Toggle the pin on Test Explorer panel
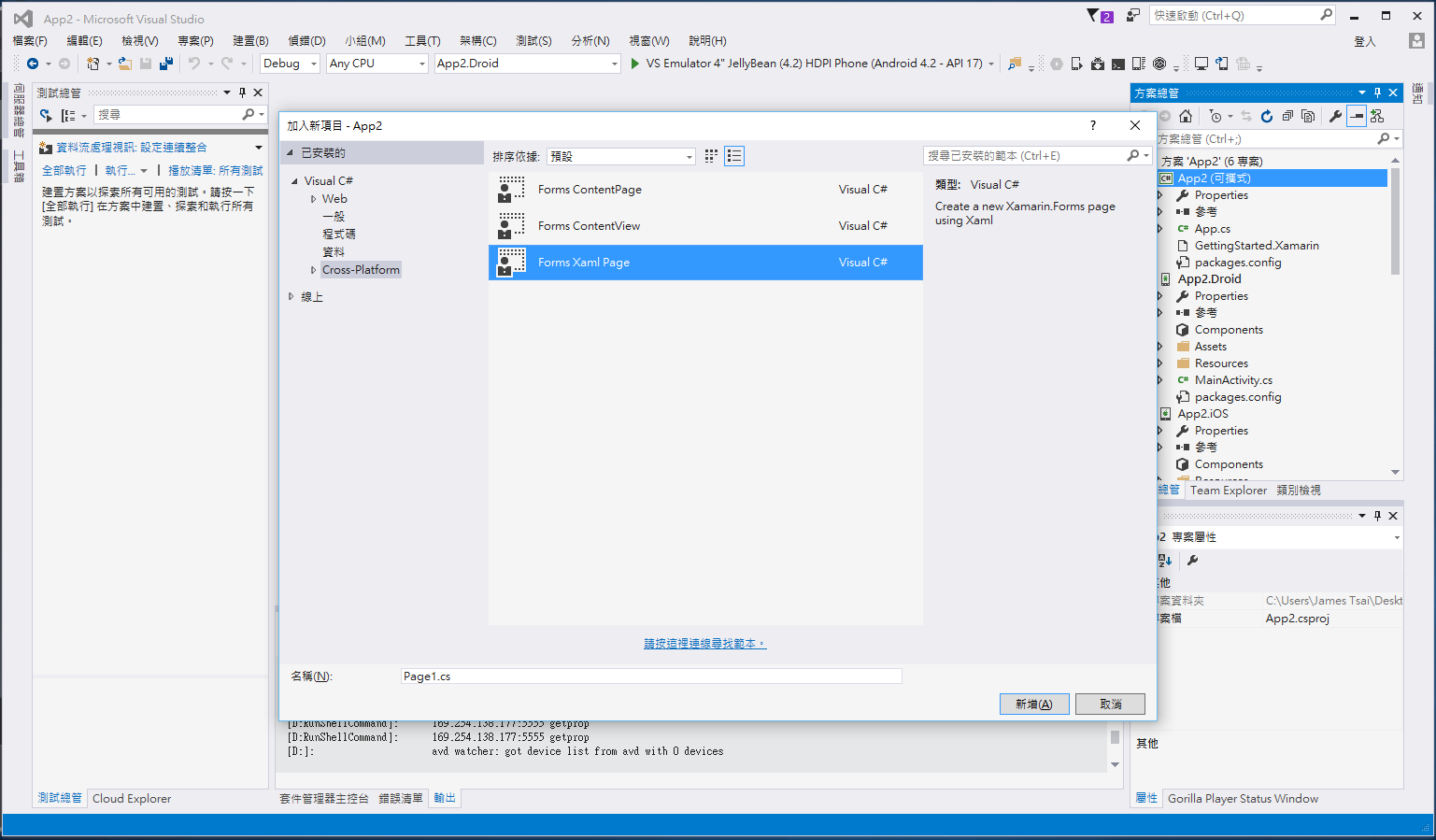 (242, 93)
